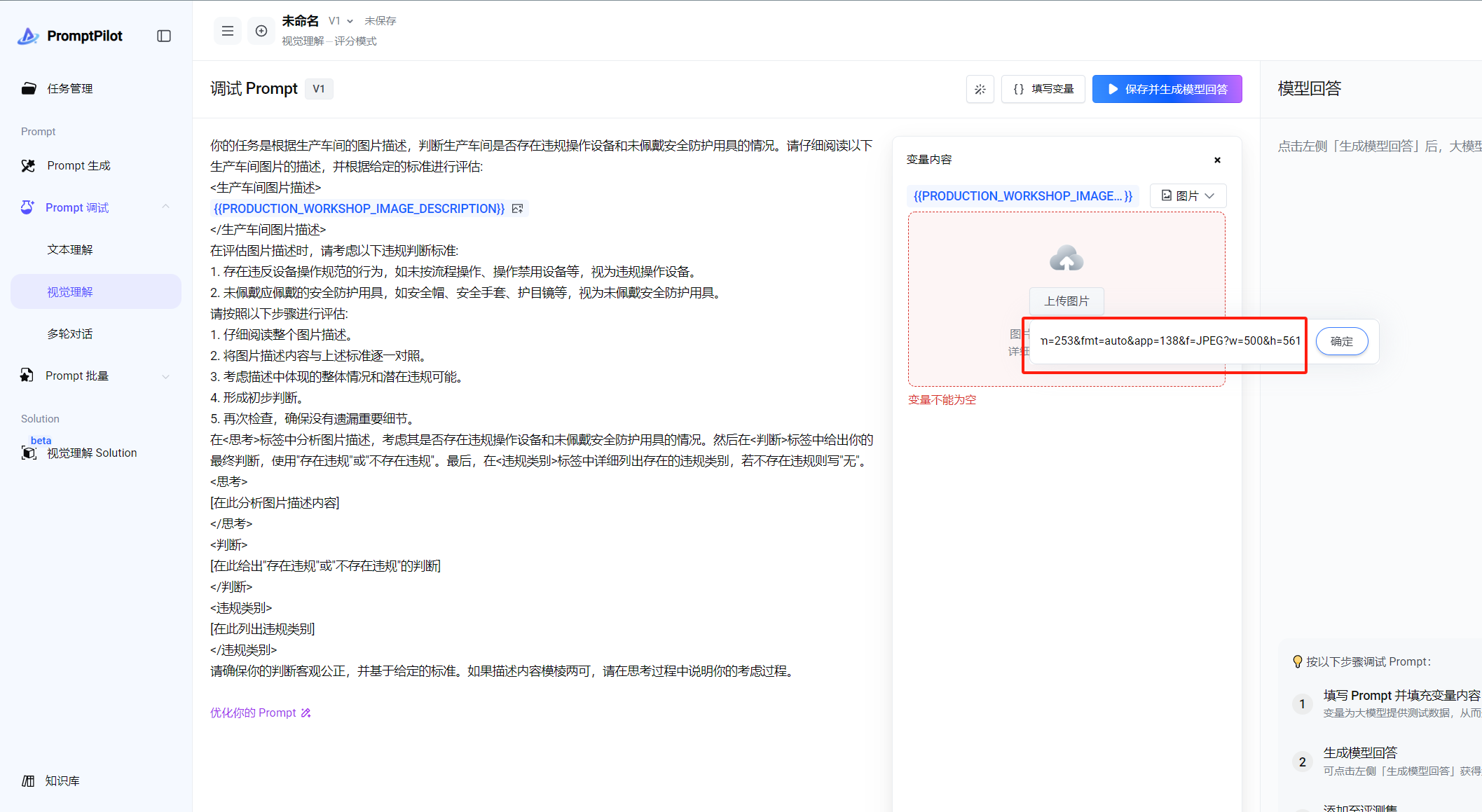
Task: Click image icon beside variable placeholder
Action: click(518, 209)
